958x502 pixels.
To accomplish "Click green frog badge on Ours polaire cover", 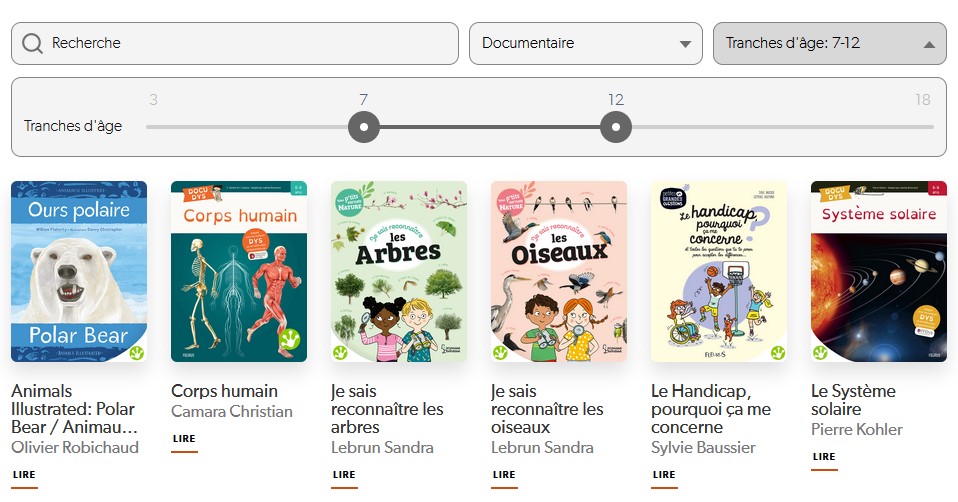I will 137,352.
